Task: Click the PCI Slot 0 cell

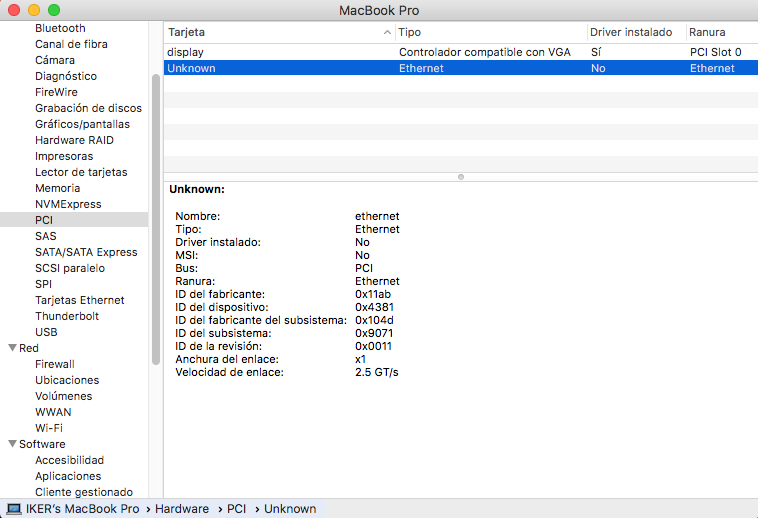Action: click(x=715, y=52)
